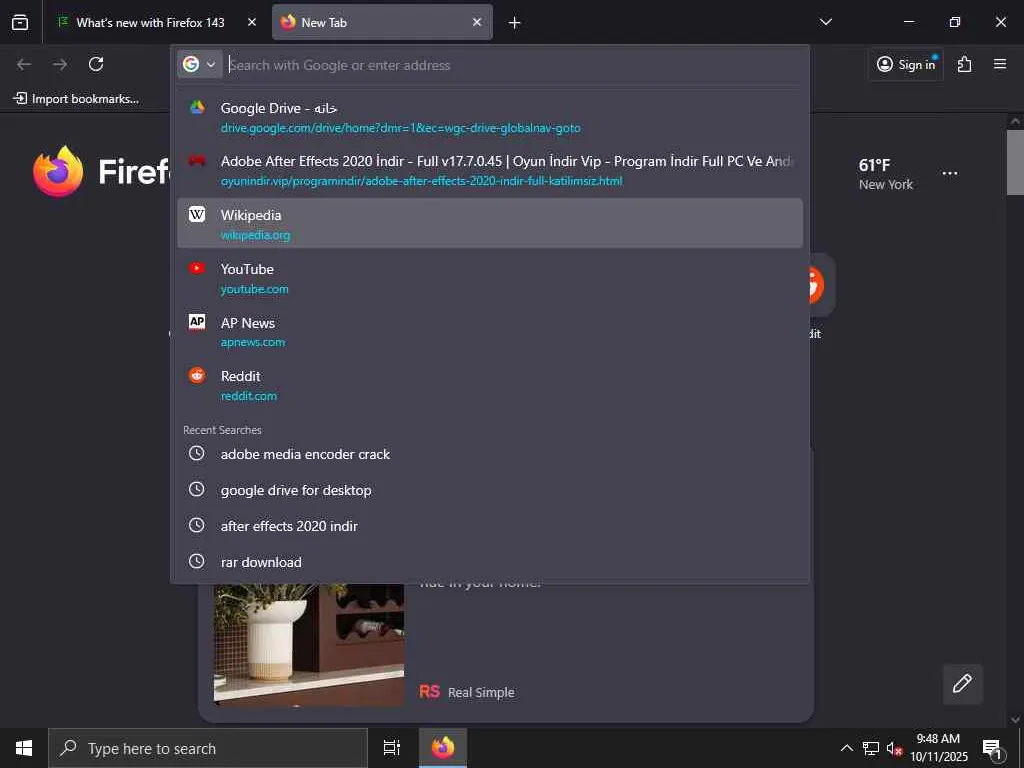
Task: Open Task View on the taskbar
Action: (391, 748)
